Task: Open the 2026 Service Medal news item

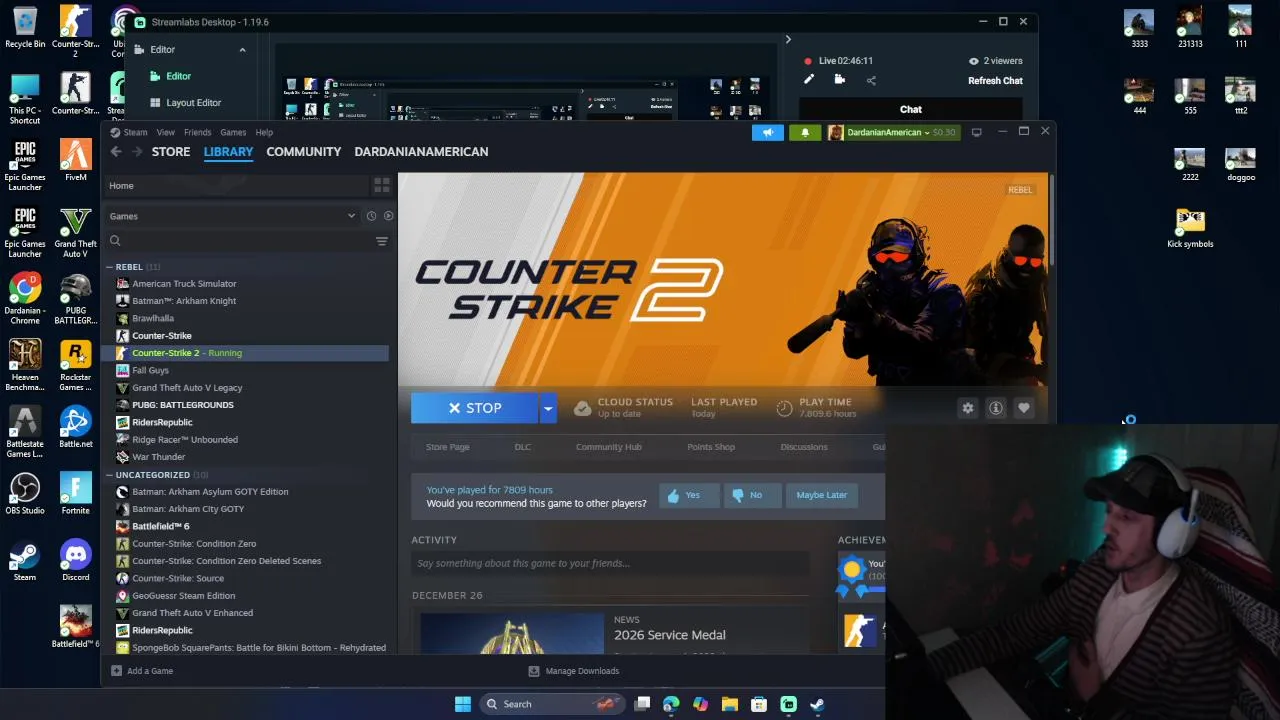Action: [x=669, y=635]
